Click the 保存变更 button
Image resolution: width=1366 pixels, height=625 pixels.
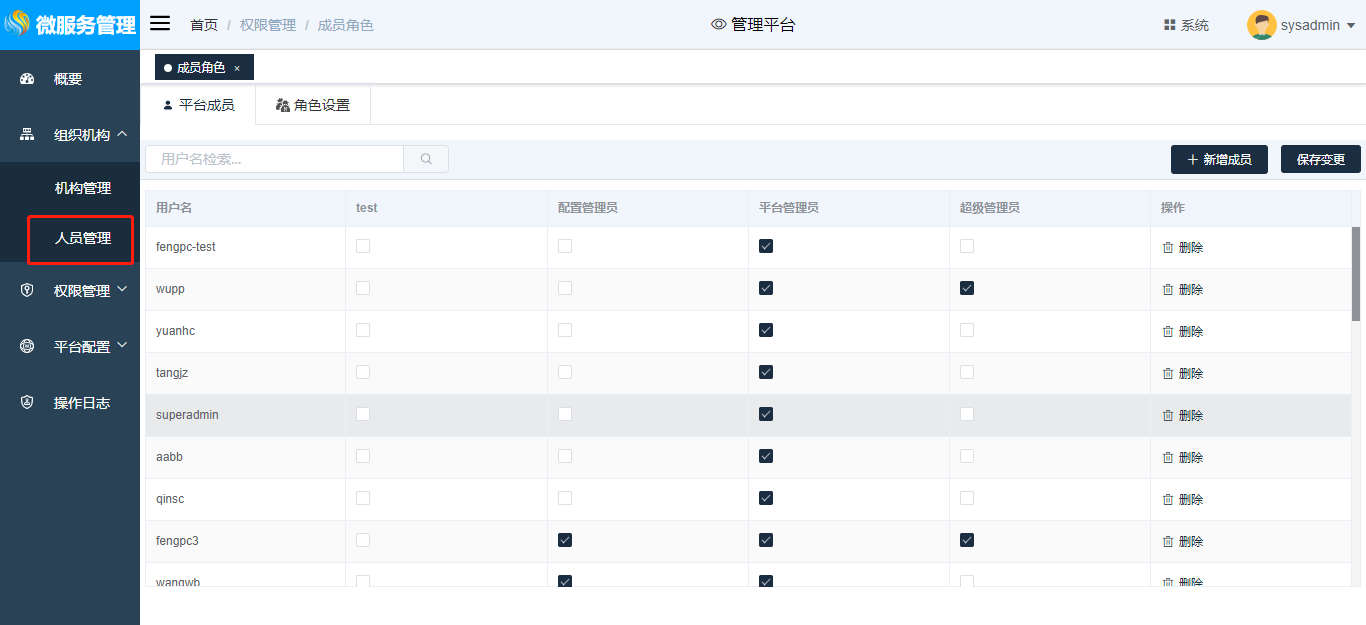click(x=1320, y=159)
